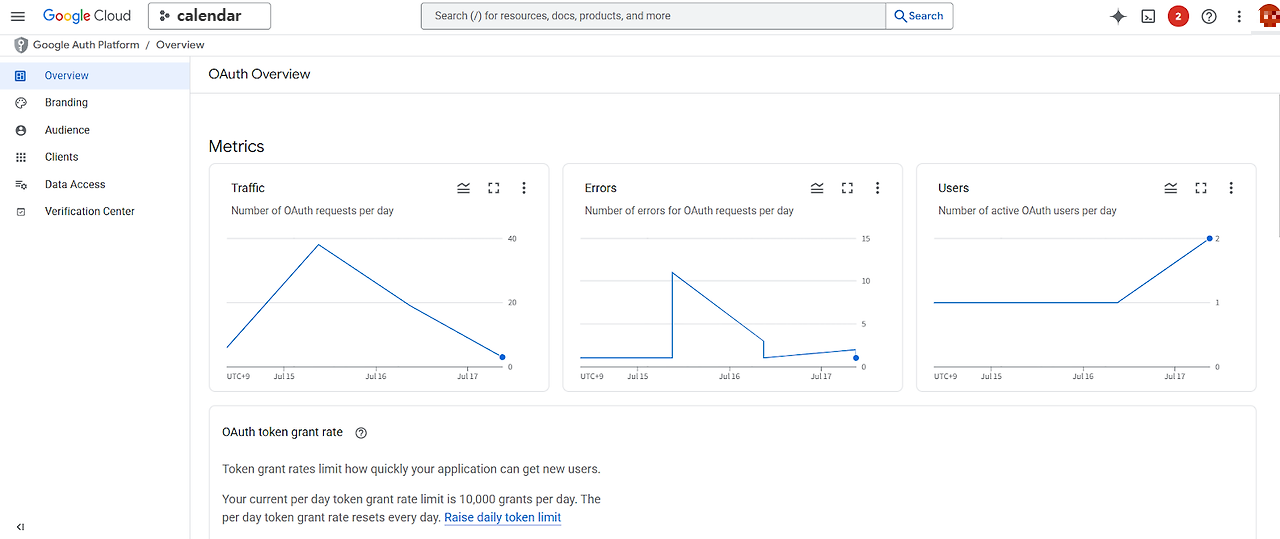Image resolution: width=1280 pixels, height=539 pixels.
Task: Click the Google Cloud logo
Action: click(x=87, y=16)
